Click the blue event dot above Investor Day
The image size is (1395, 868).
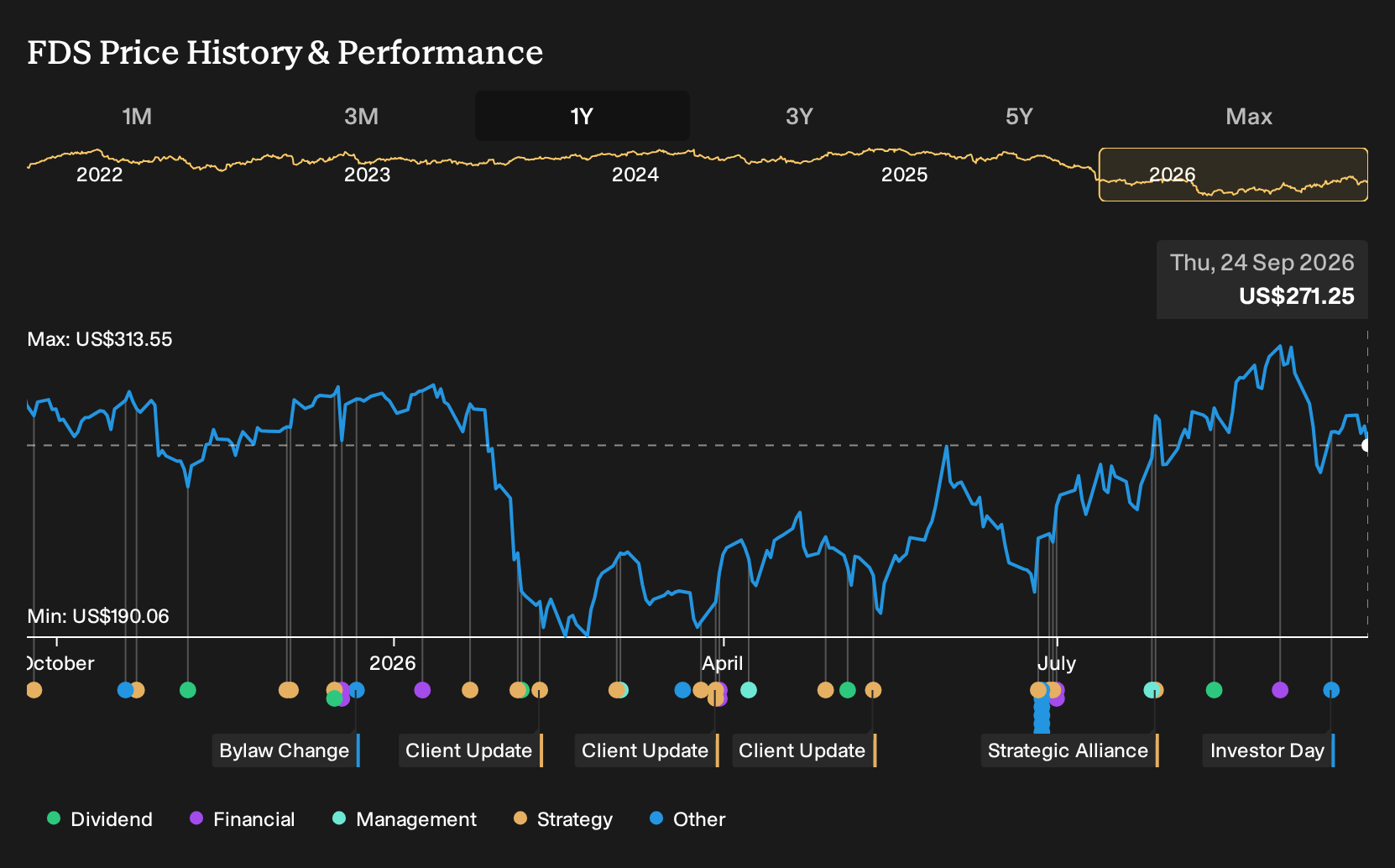click(x=1331, y=690)
